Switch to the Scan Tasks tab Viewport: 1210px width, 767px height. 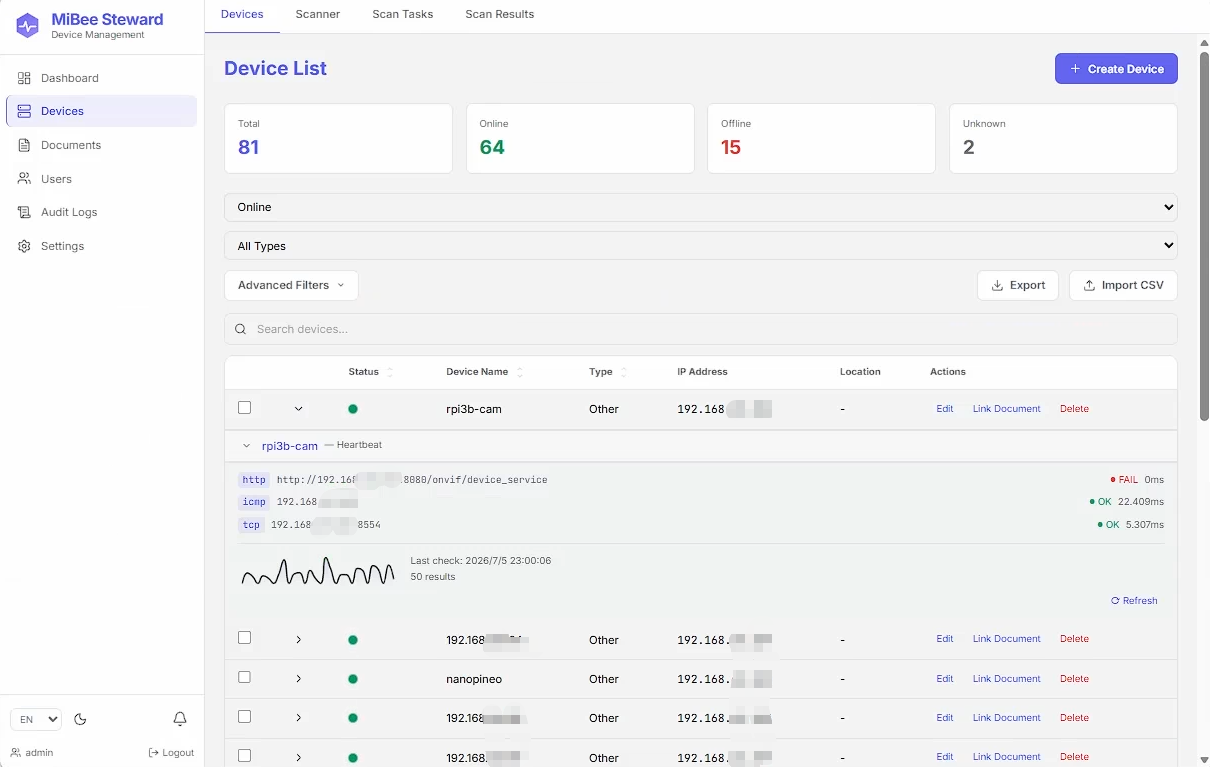coord(402,15)
